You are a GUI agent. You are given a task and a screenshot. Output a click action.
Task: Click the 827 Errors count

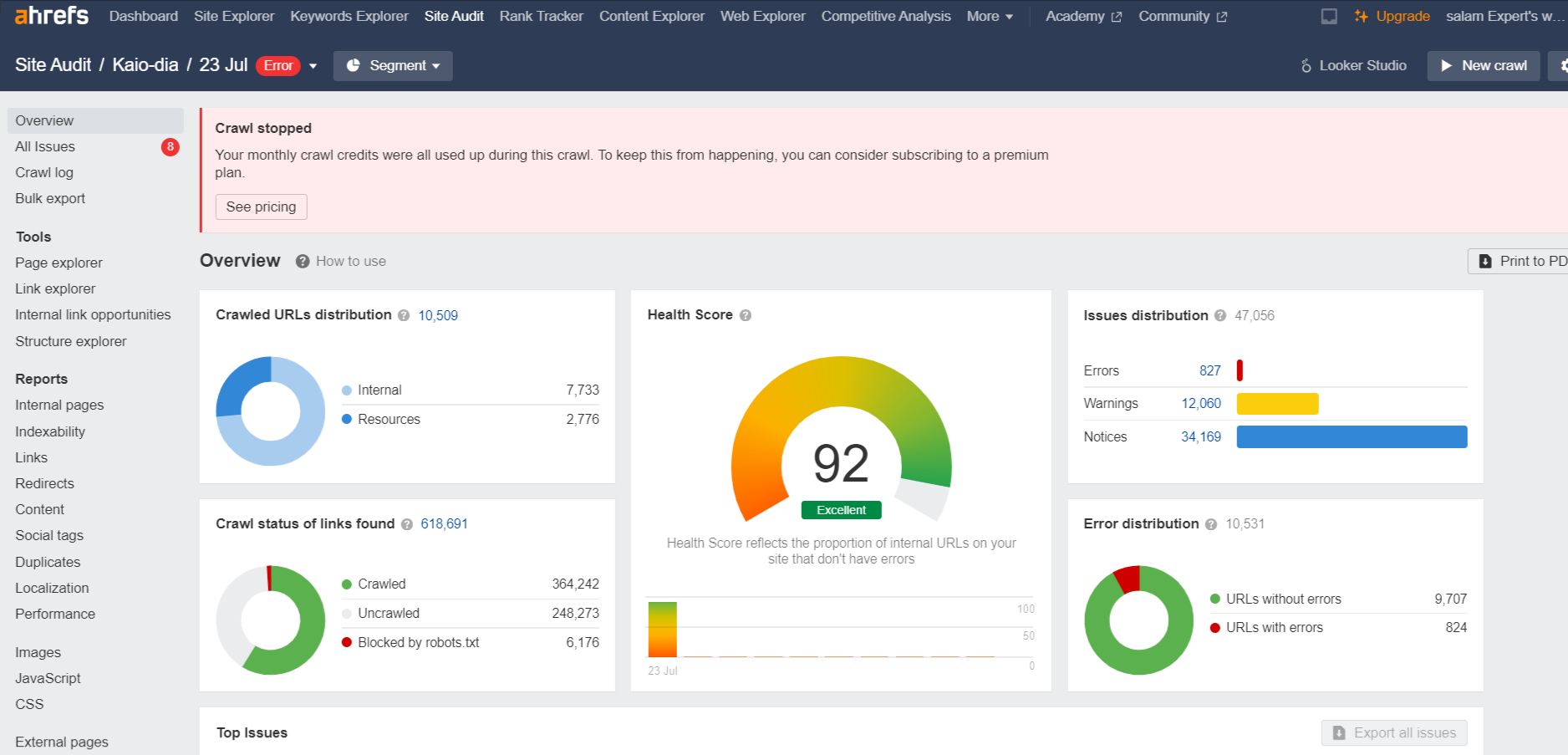pyautogui.click(x=1209, y=370)
